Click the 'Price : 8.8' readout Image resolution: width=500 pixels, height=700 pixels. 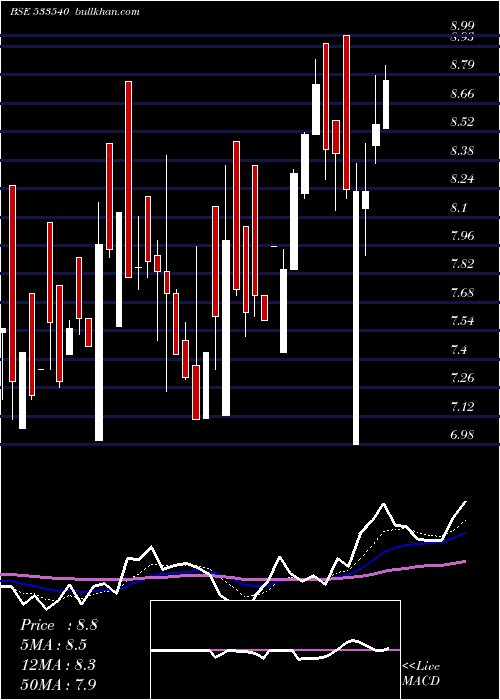(x=58, y=625)
